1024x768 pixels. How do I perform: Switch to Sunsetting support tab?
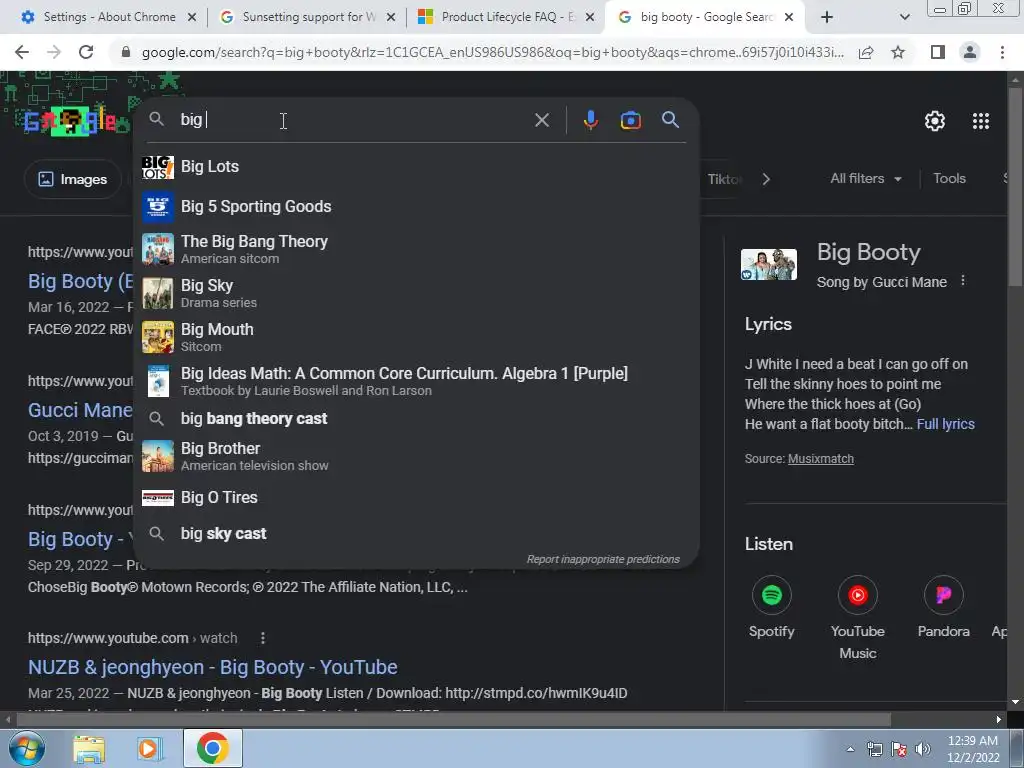pyautogui.click(x=307, y=17)
